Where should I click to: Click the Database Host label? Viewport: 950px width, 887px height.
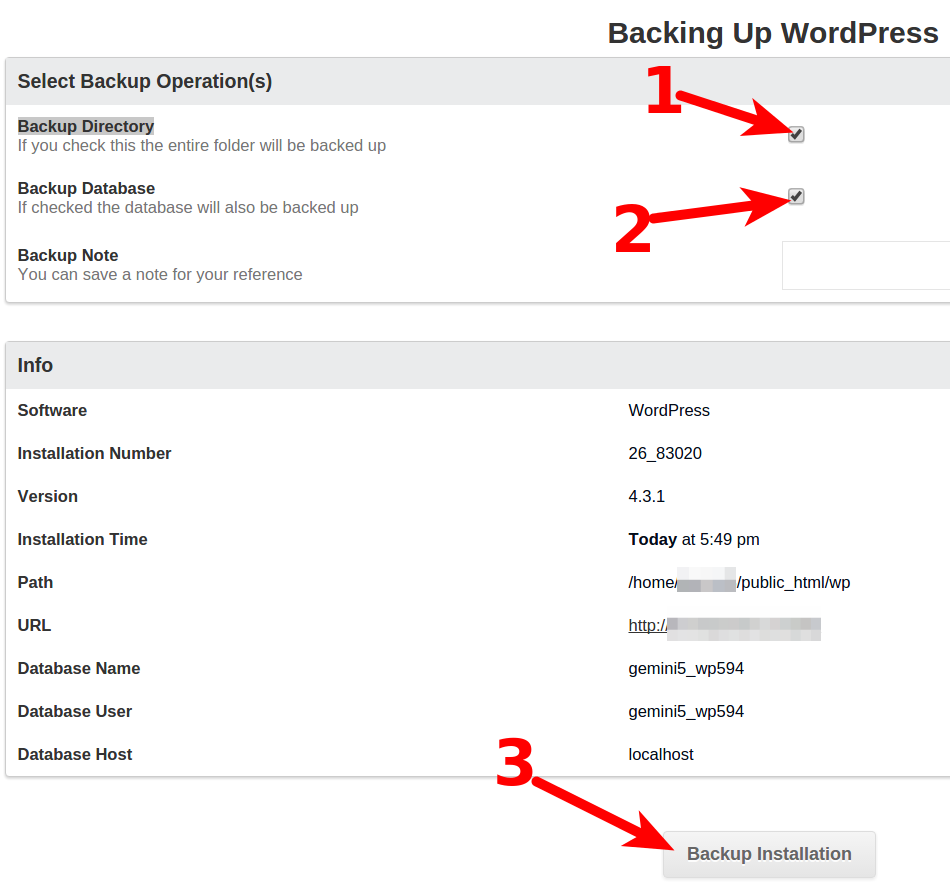(75, 754)
